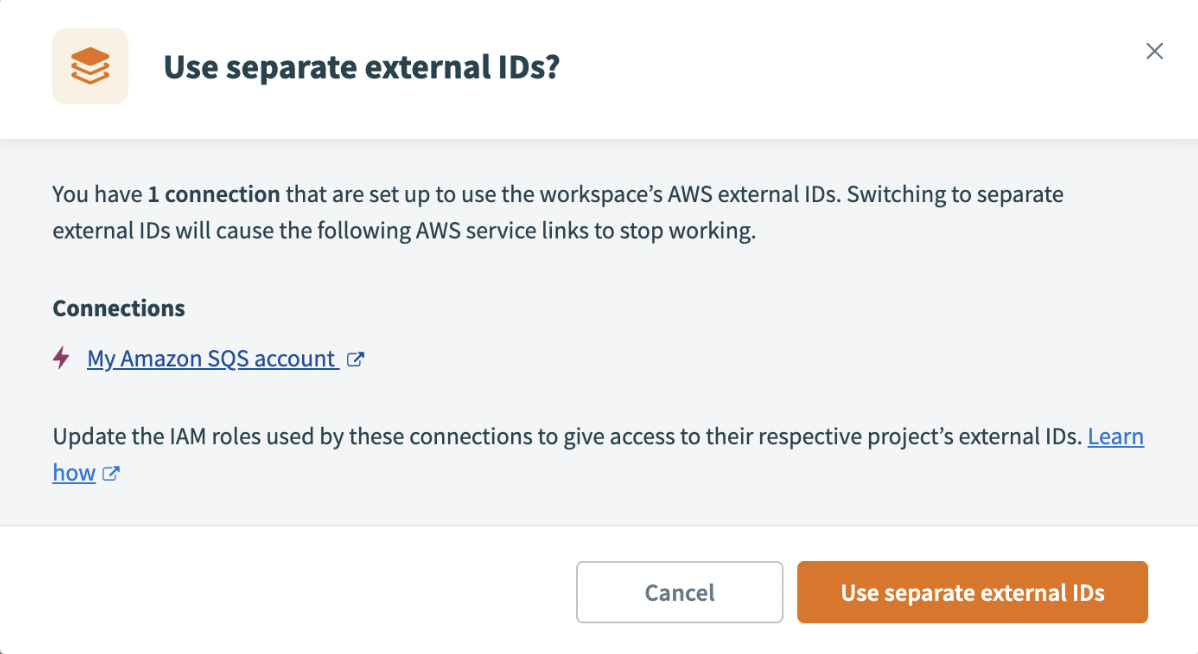Click the external link icon next to Learn how
Screen dimensions: 1198x654
[110, 473]
